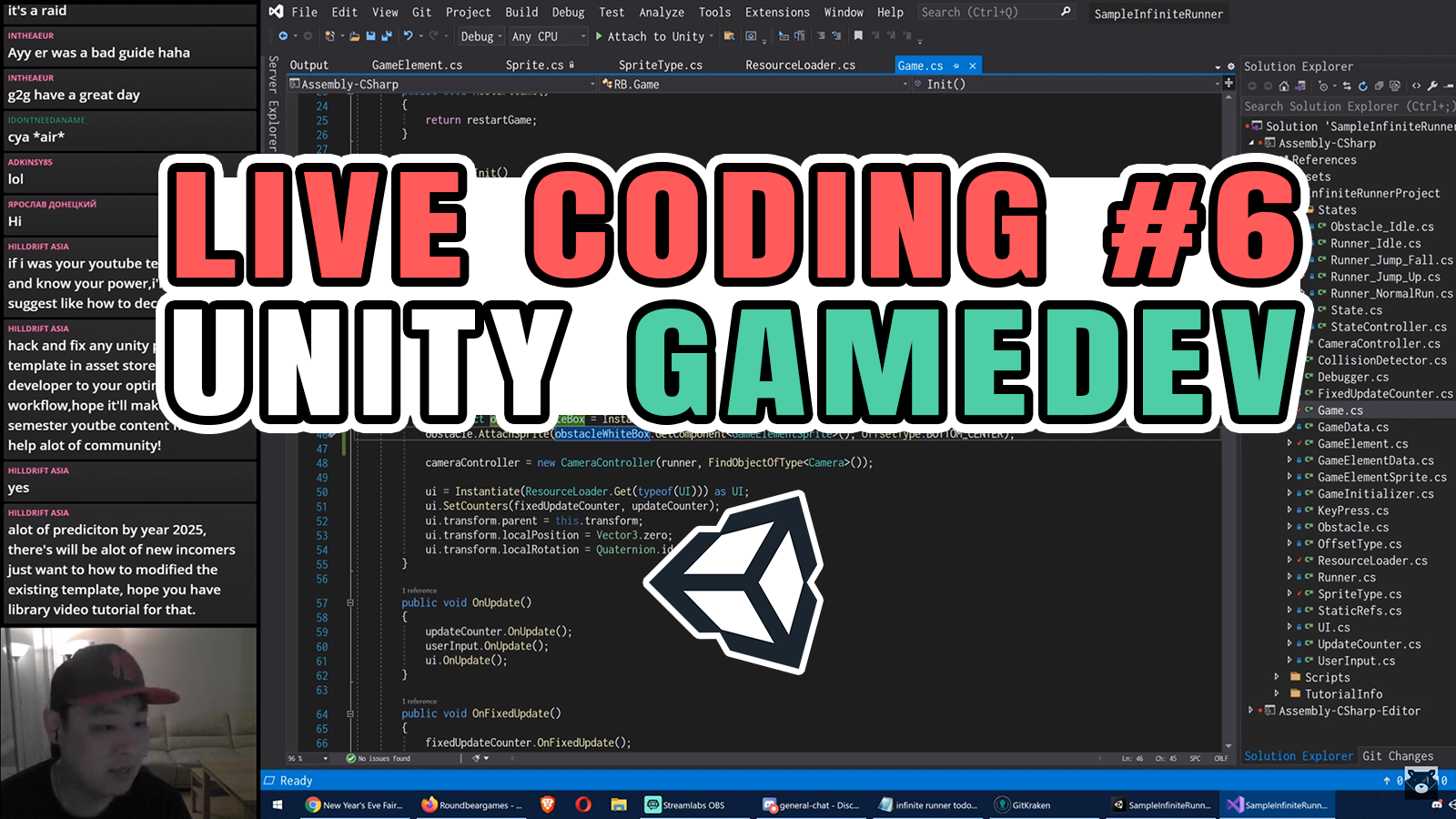Open the File menu
The height and width of the screenshot is (819, 1456).
[304, 12]
